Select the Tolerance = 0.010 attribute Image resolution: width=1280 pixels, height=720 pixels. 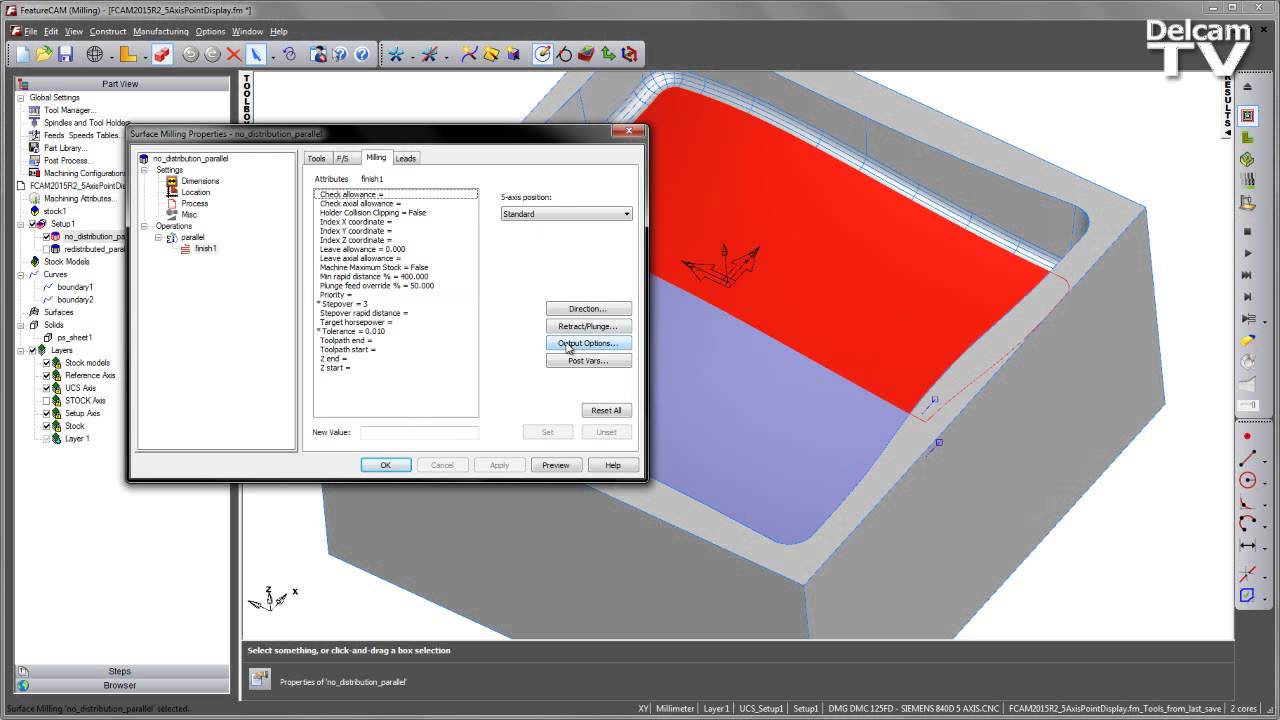coord(352,331)
